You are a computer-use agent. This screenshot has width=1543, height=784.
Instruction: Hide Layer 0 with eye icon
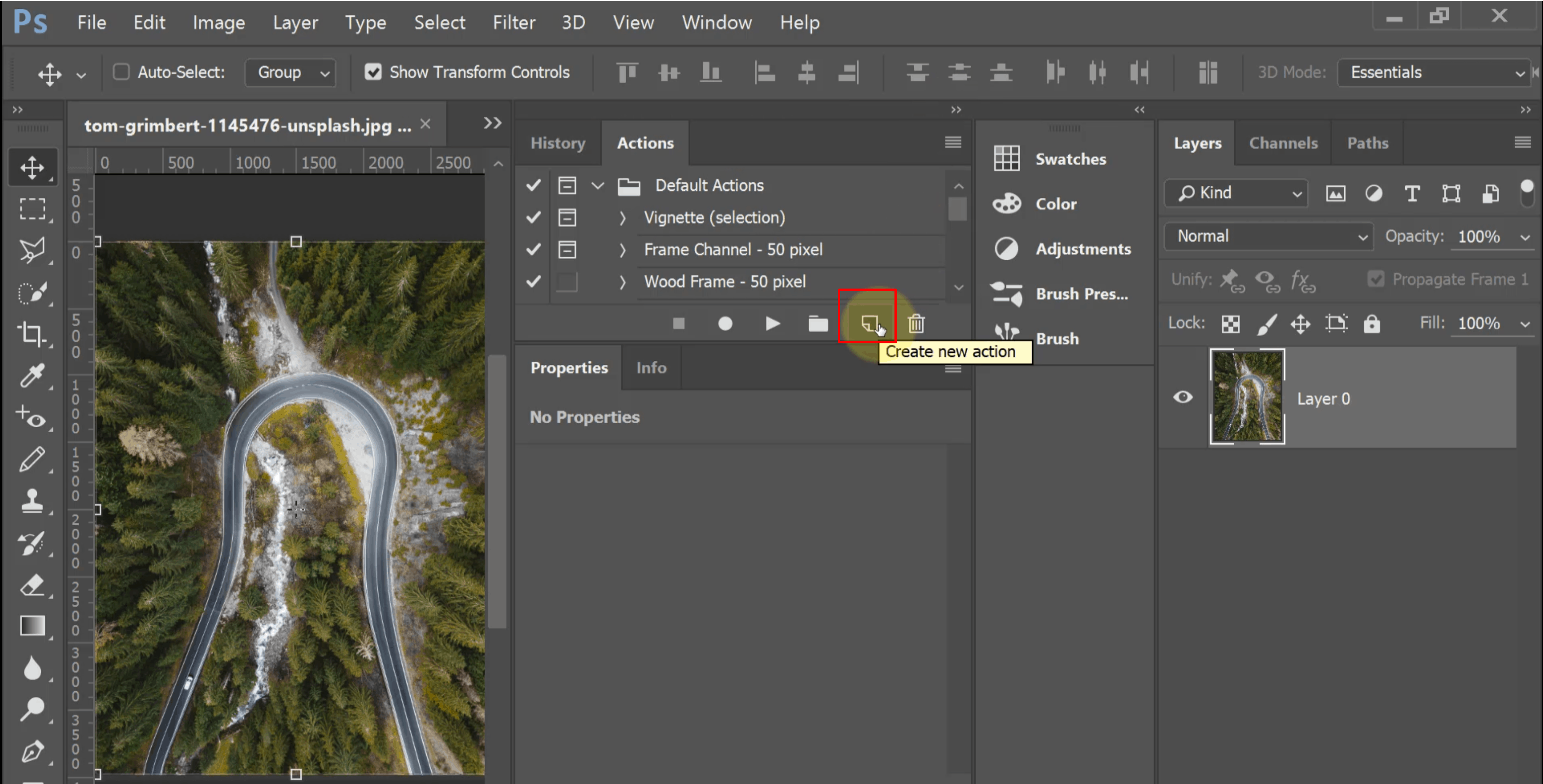click(x=1183, y=397)
